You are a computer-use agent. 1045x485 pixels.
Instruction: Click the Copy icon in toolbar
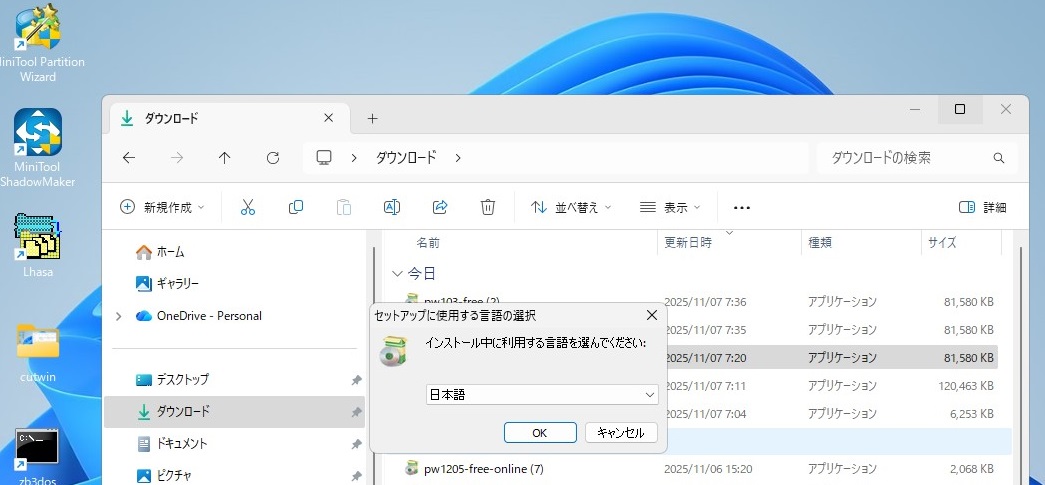tap(296, 207)
